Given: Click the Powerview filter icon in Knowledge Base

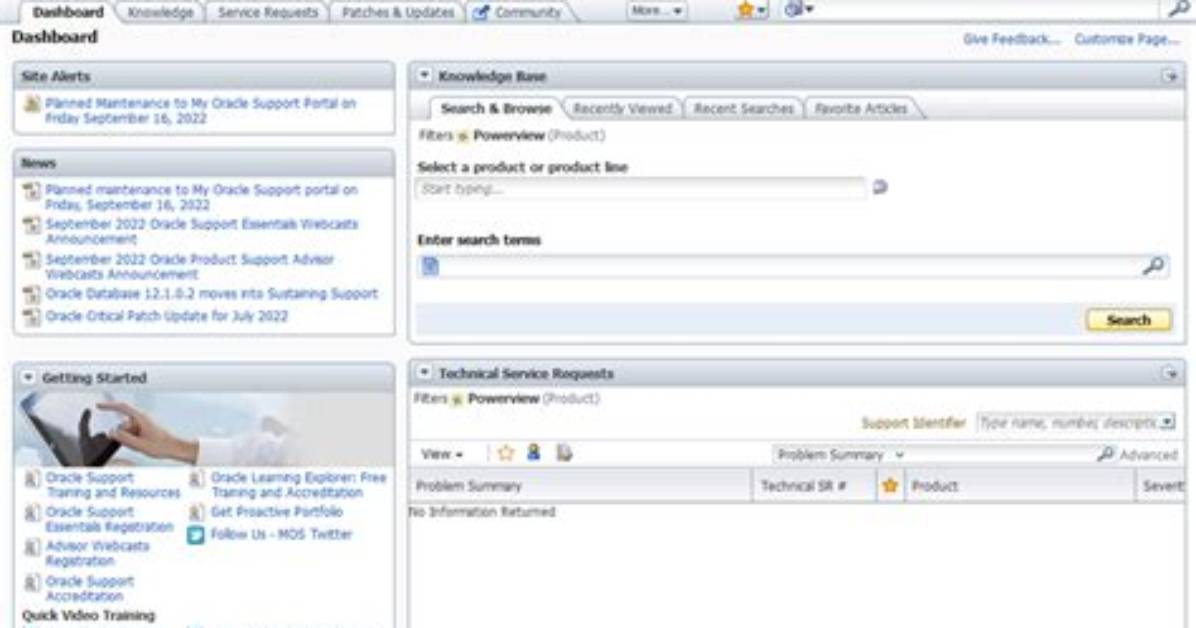Looking at the screenshot, I should [x=463, y=137].
